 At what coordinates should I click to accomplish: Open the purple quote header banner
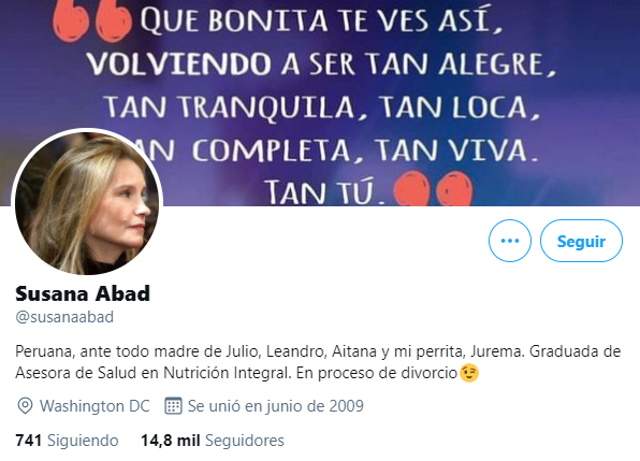[x=320, y=102]
